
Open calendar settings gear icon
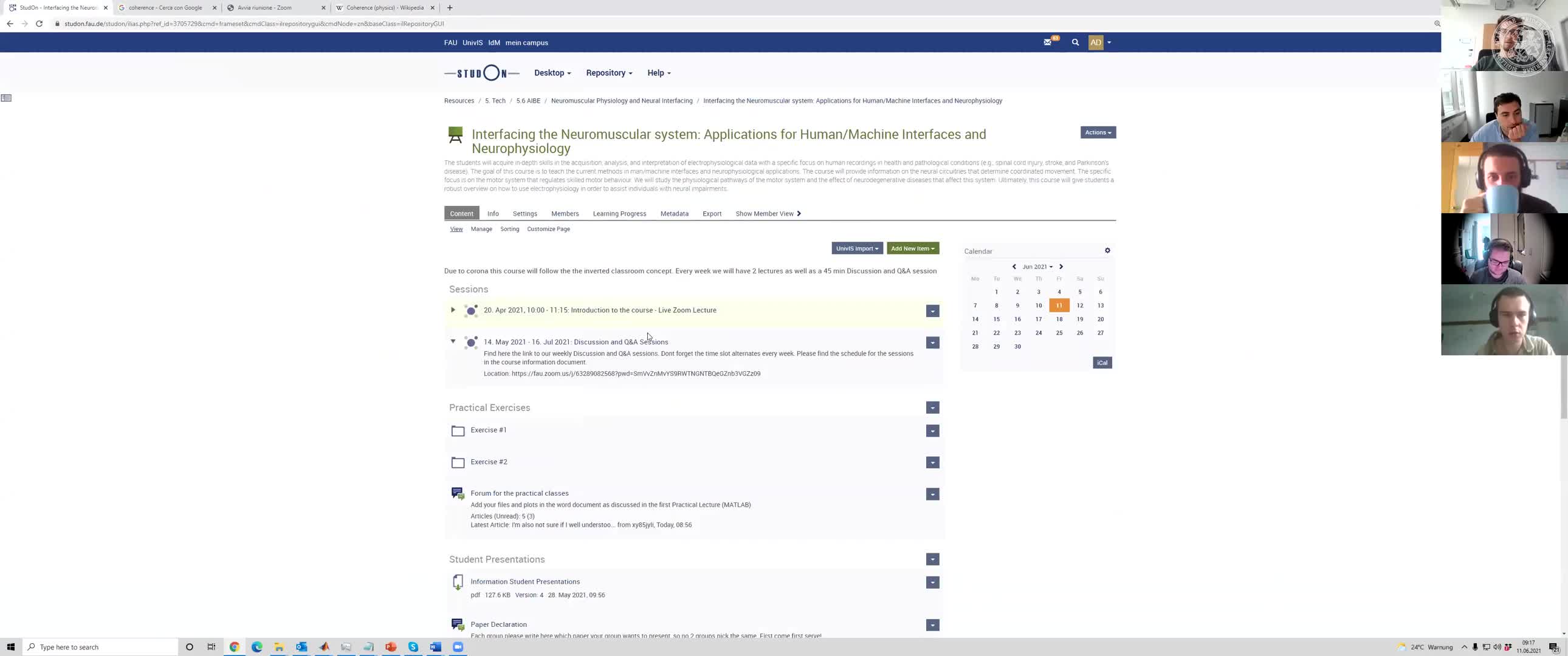(1107, 251)
